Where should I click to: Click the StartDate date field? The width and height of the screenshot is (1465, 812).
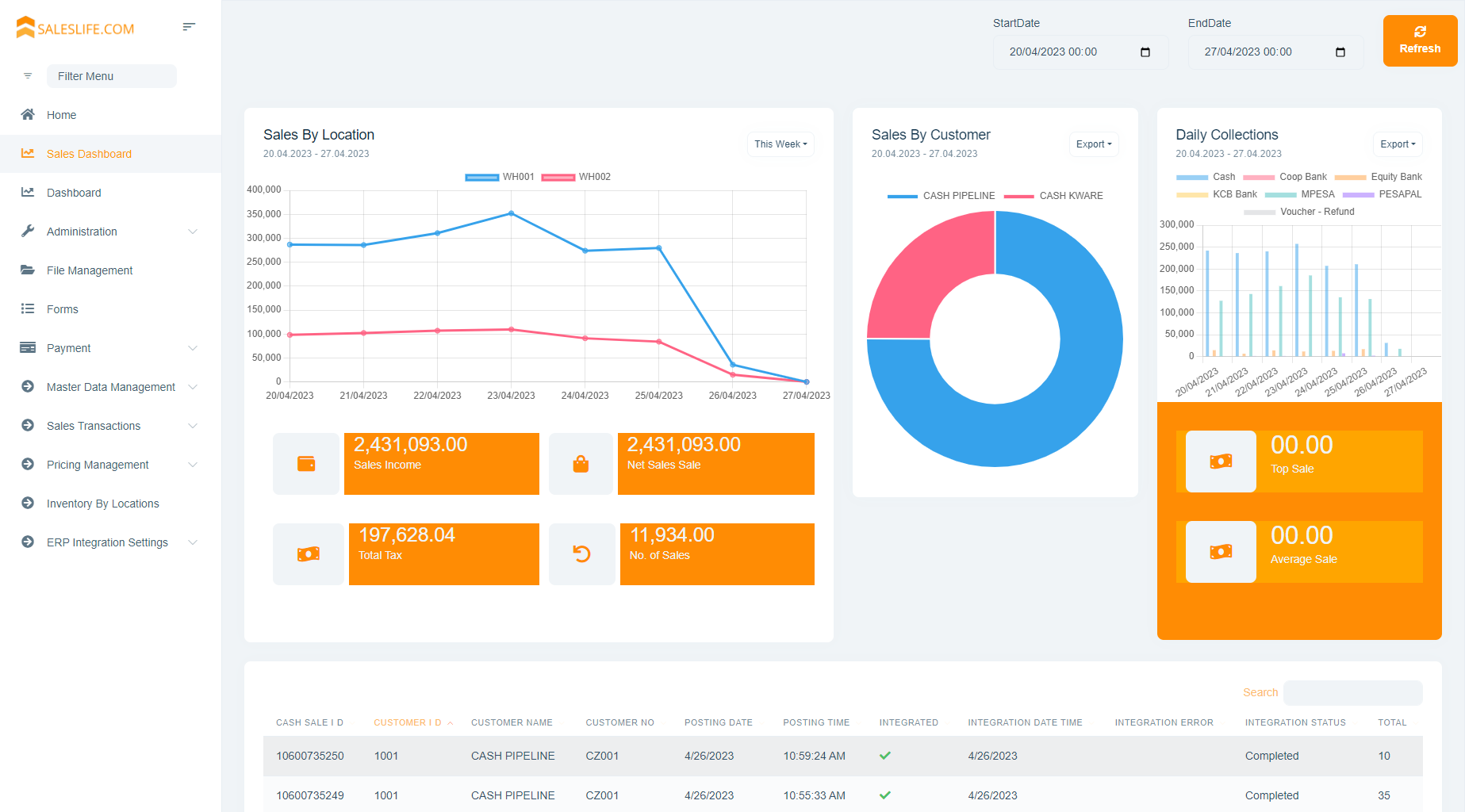1080,52
